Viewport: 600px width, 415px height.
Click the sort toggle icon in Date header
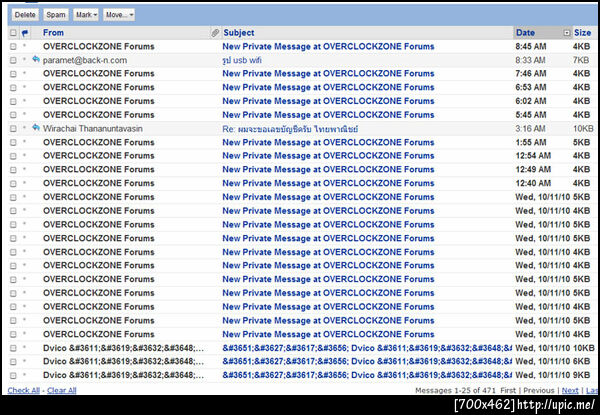(x=567, y=33)
